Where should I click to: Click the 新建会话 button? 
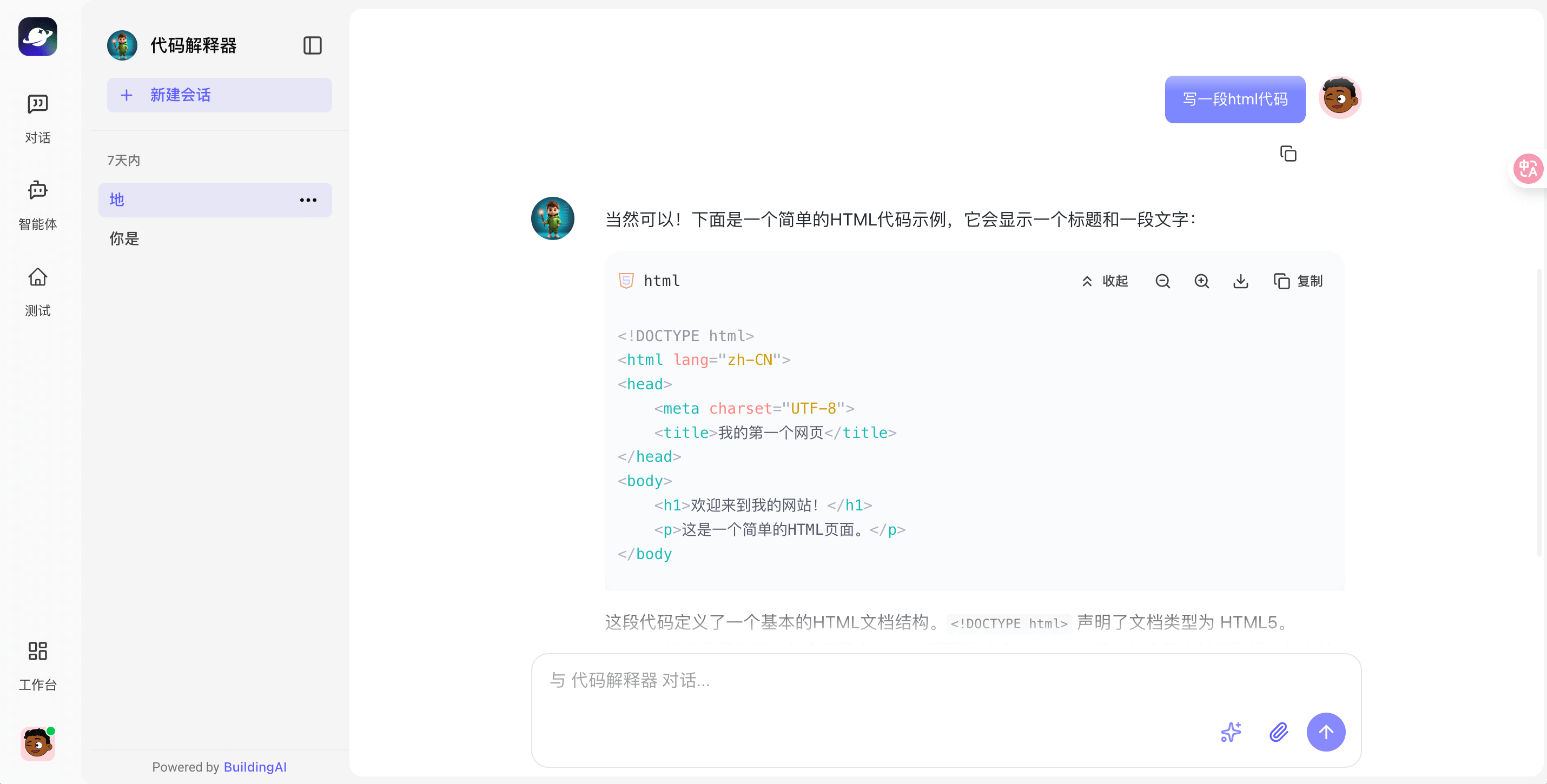(x=219, y=95)
